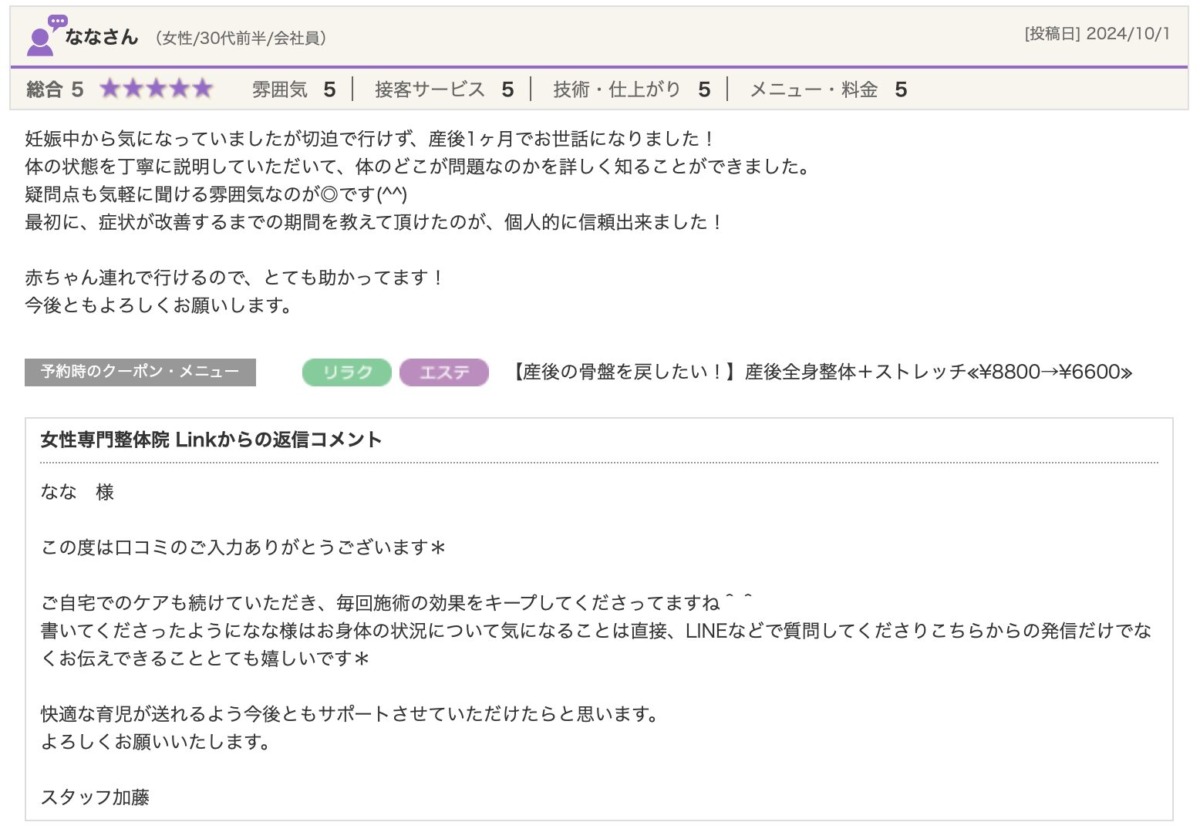
Task: Click the 予約時のクーポン・メニュー gray label
Action: tap(140, 372)
